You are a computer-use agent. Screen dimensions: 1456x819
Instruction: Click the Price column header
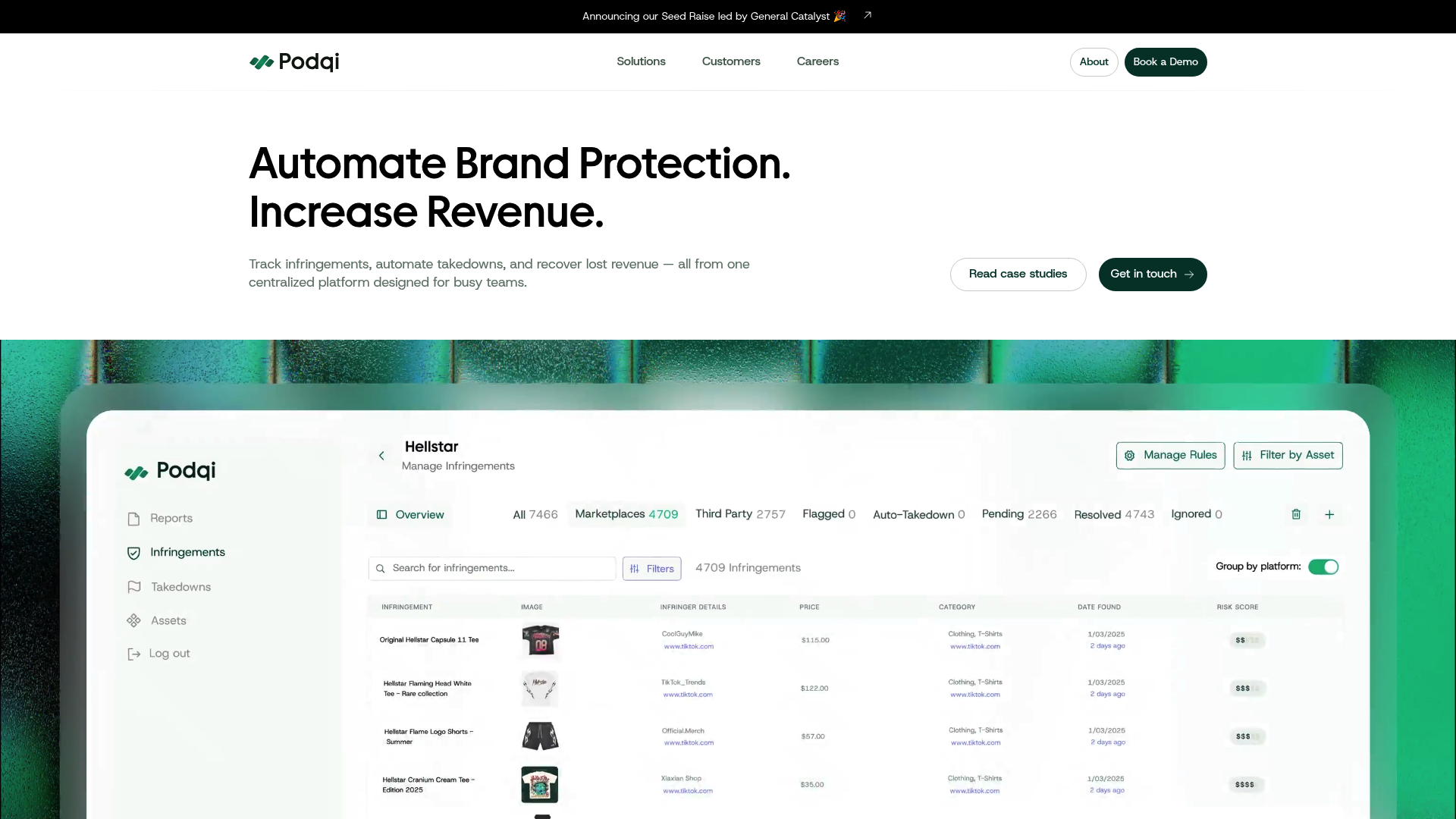[x=809, y=607]
